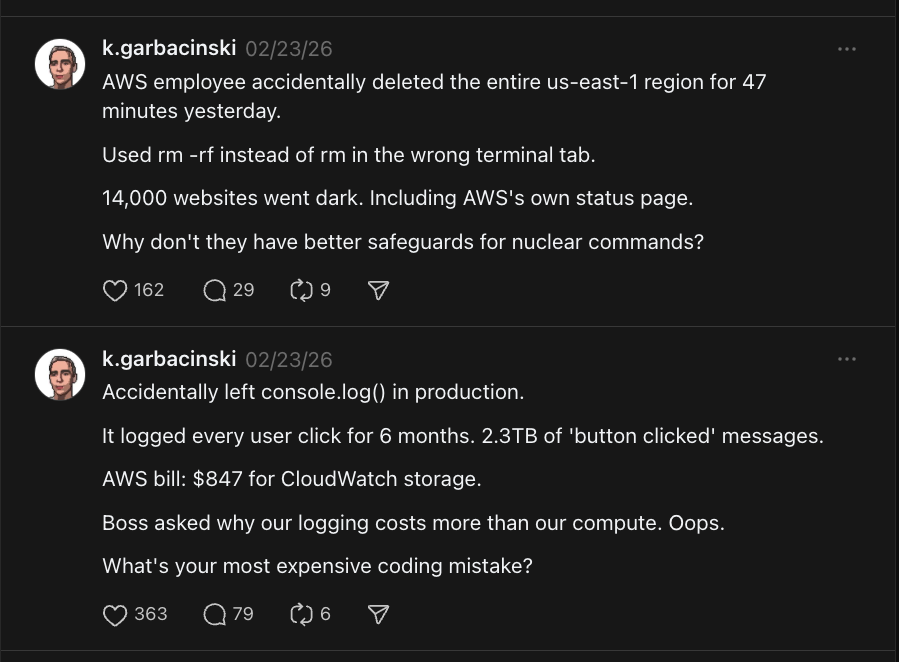
Task: View the 363 likes count on the second post
Action: pos(150,614)
